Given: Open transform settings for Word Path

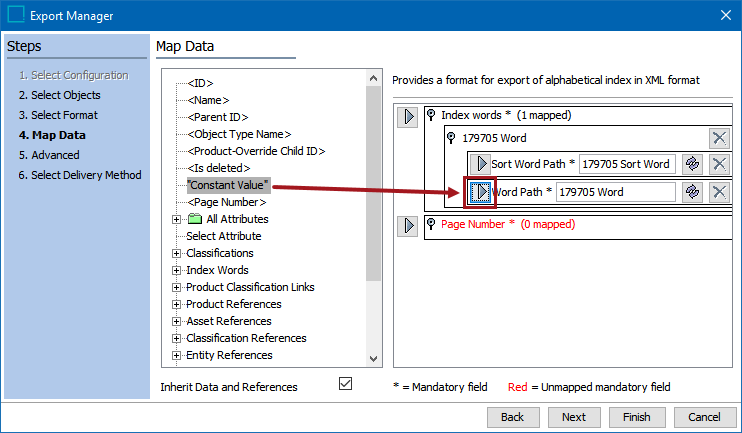Looking at the screenshot, I should pyautogui.click(x=691, y=191).
